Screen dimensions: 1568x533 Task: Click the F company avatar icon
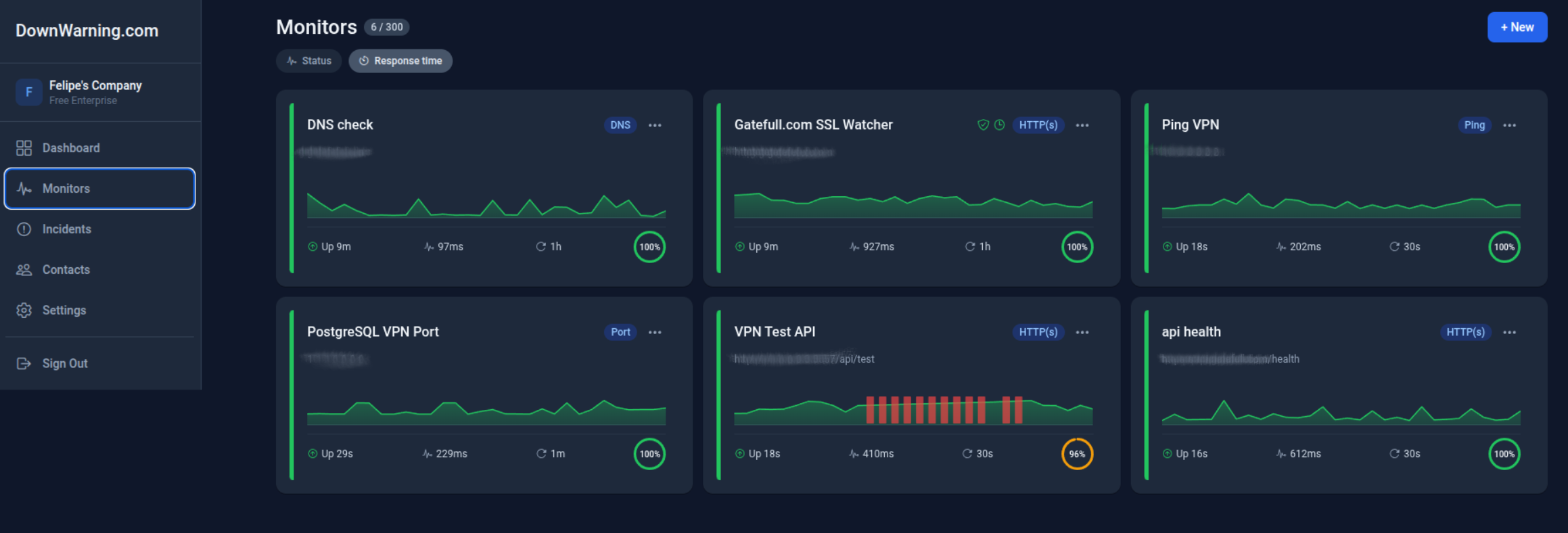click(28, 92)
